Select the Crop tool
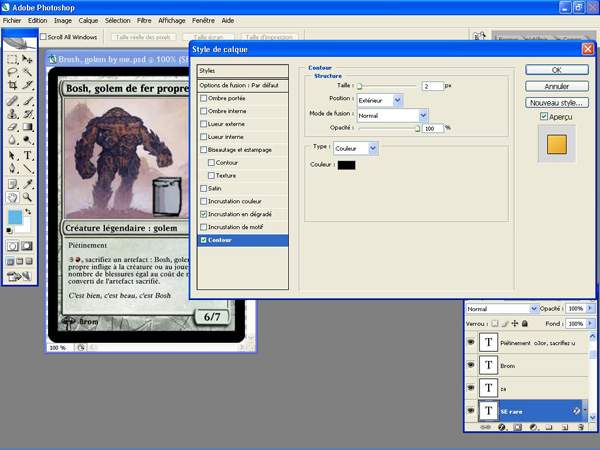The image size is (600, 450). pos(12,85)
